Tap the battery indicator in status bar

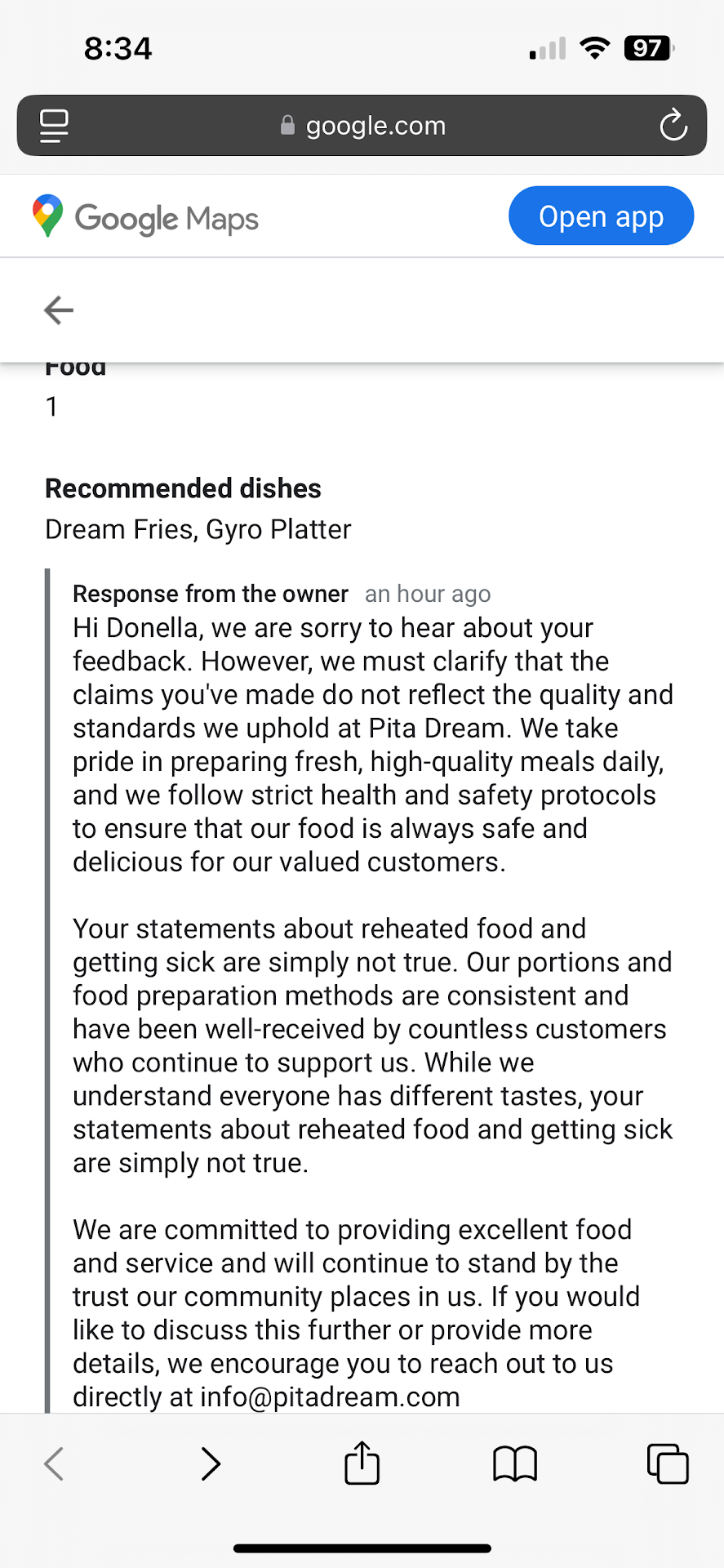[x=649, y=49]
